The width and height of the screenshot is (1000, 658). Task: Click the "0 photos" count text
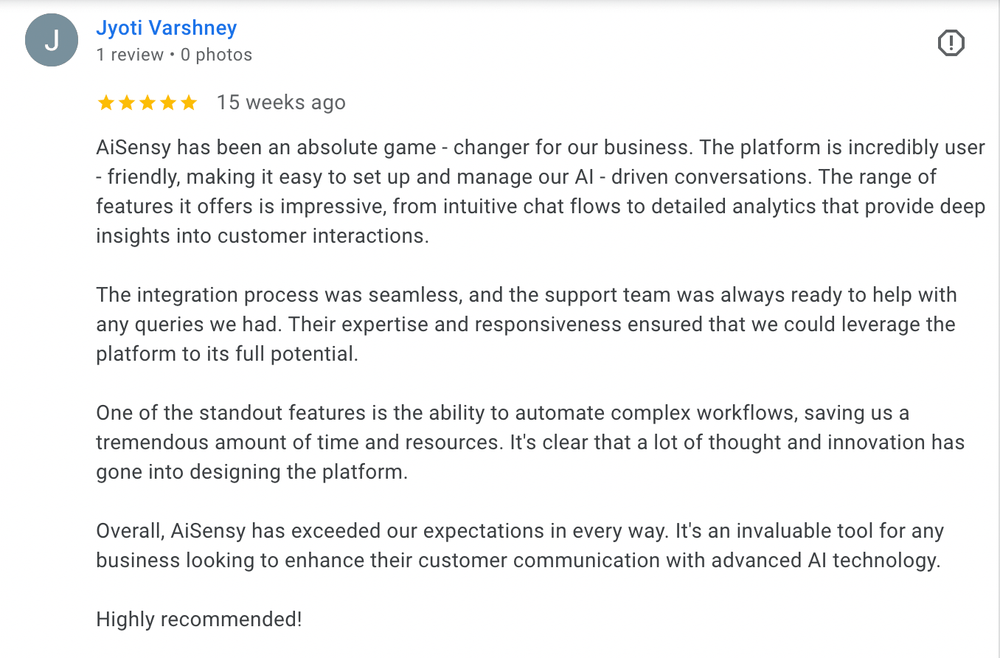pos(216,55)
